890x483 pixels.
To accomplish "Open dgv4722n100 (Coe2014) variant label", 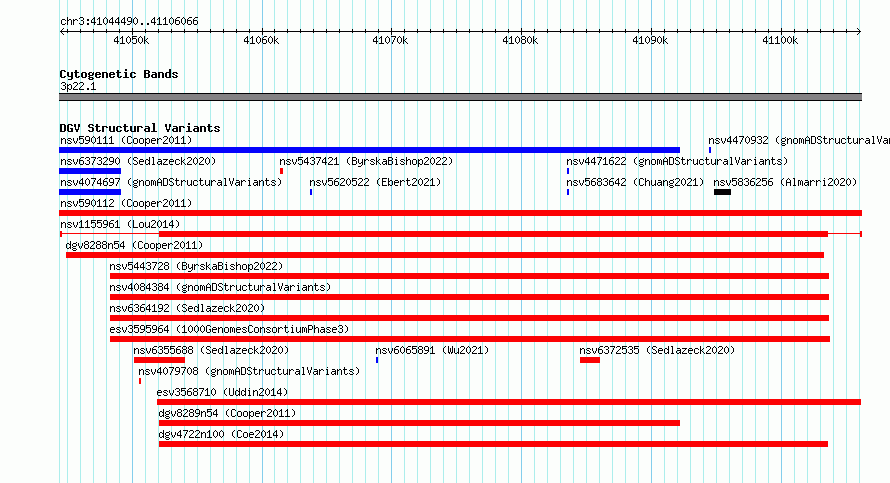I will (221, 434).
